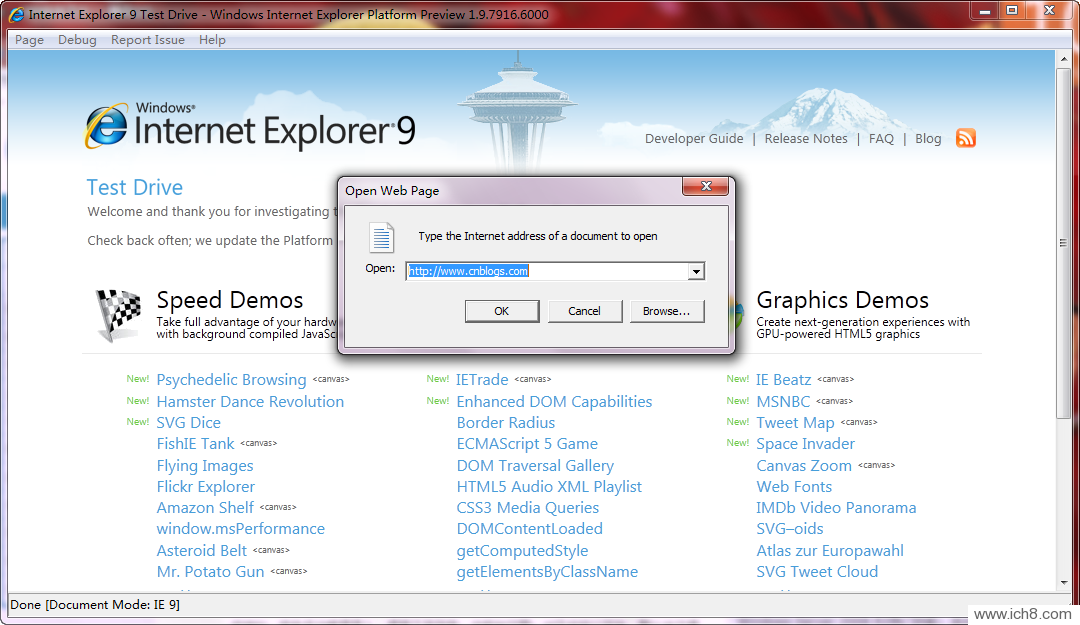Click the Internet Explorer 9 logo

pyautogui.click(x=250, y=127)
